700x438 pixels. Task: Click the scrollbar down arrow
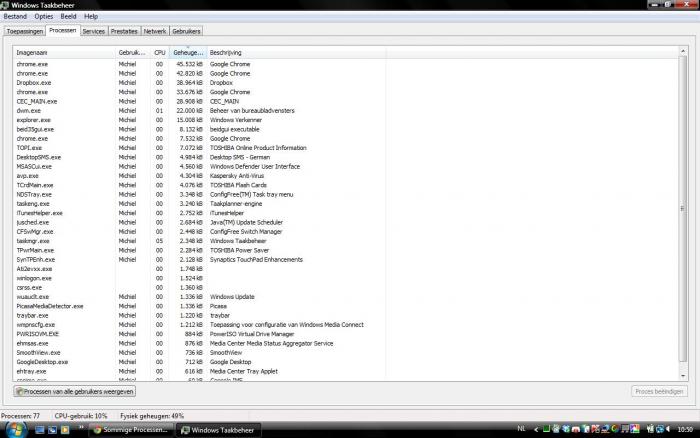pyautogui.click(x=683, y=376)
